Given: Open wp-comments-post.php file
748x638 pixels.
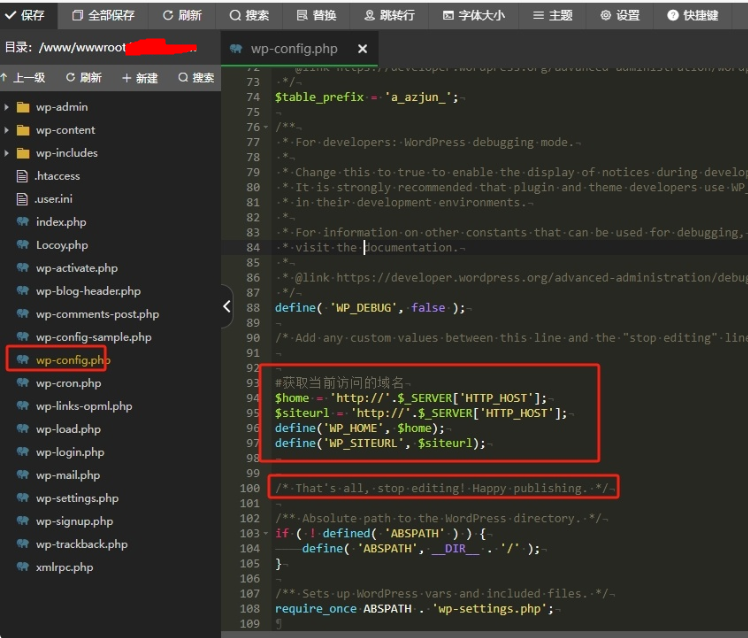Looking at the screenshot, I should (97, 314).
